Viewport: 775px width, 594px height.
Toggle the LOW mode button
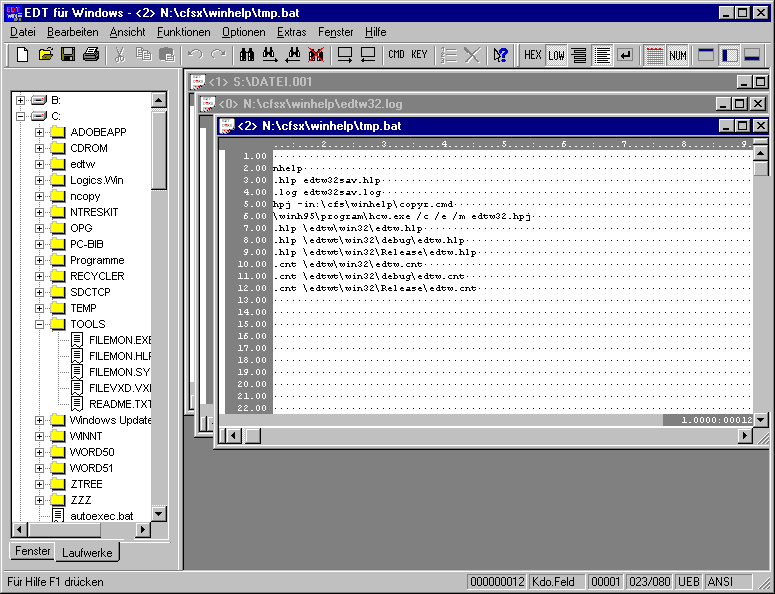[x=556, y=55]
